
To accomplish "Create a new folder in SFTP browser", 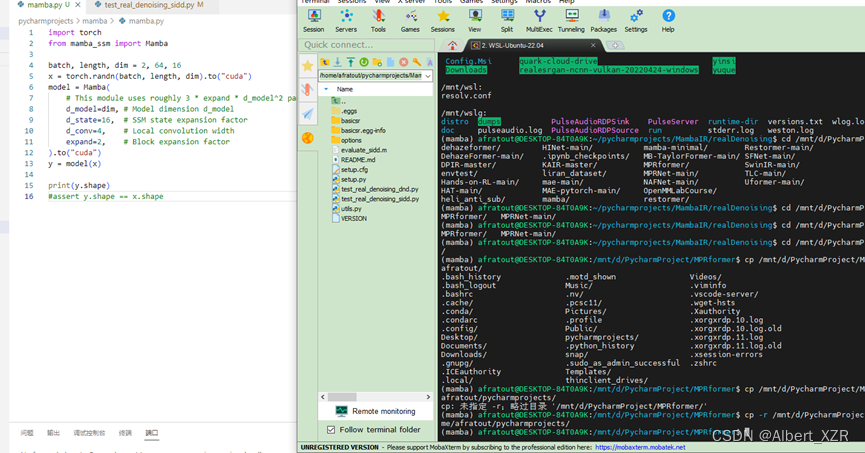I will [x=377, y=62].
